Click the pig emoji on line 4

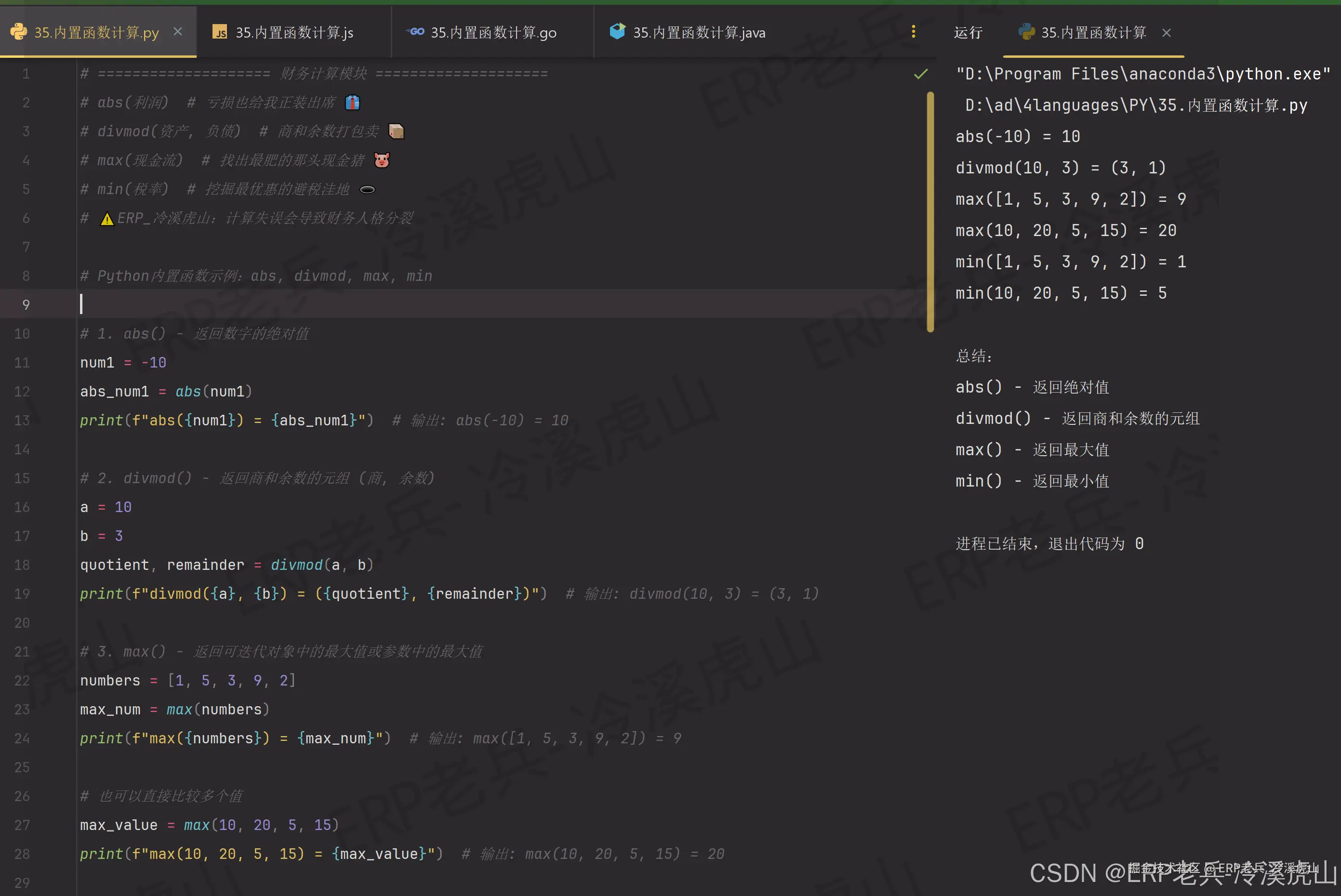tap(382, 160)
